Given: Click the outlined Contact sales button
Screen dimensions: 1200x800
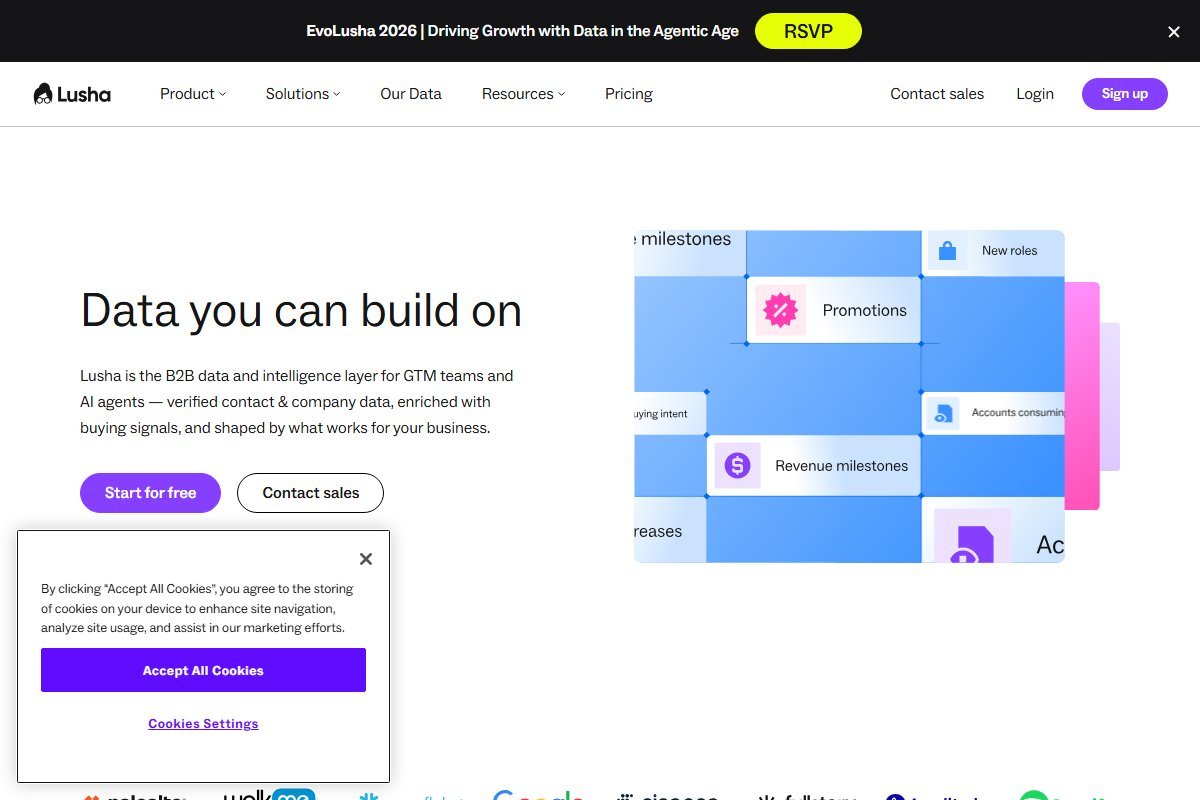Looking at the screenshot, I should pyautogui.click(x=310, y=493).
